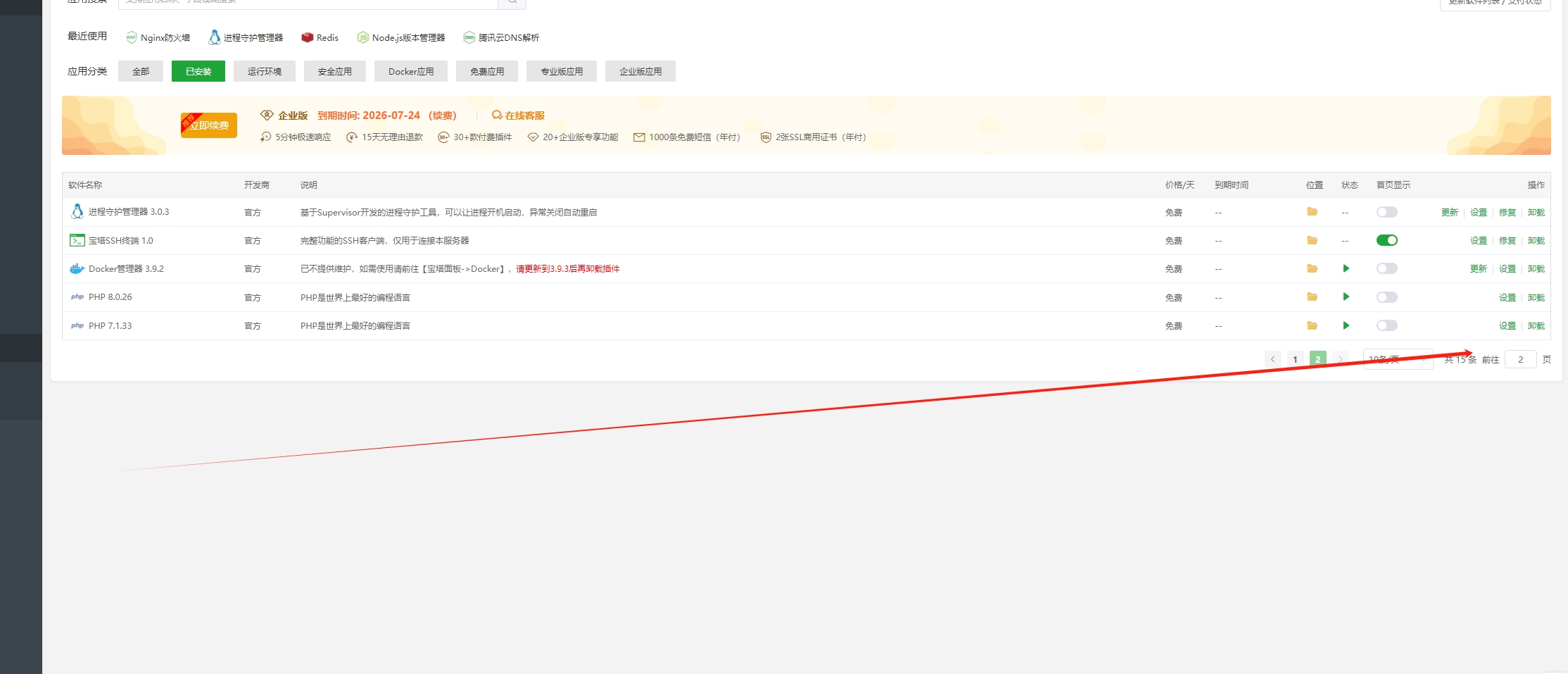Viewport: 1568px width, 674px height.
Task: Open the 10条/页 page size dropdown
Action: [1398, 358]
